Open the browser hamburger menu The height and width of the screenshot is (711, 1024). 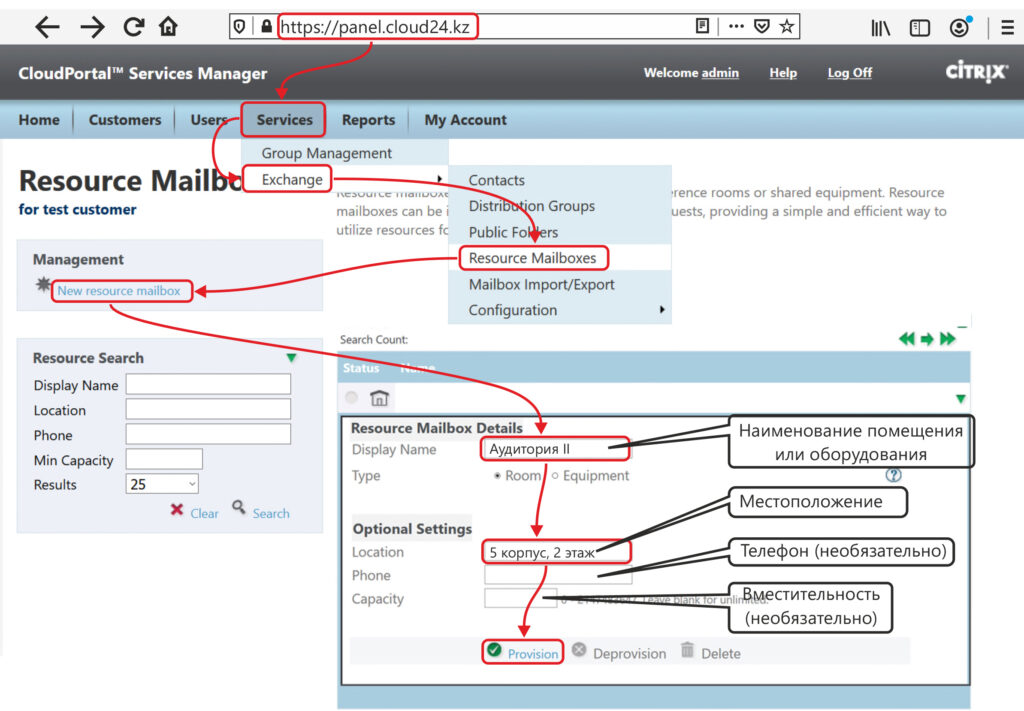[1008, 27]
